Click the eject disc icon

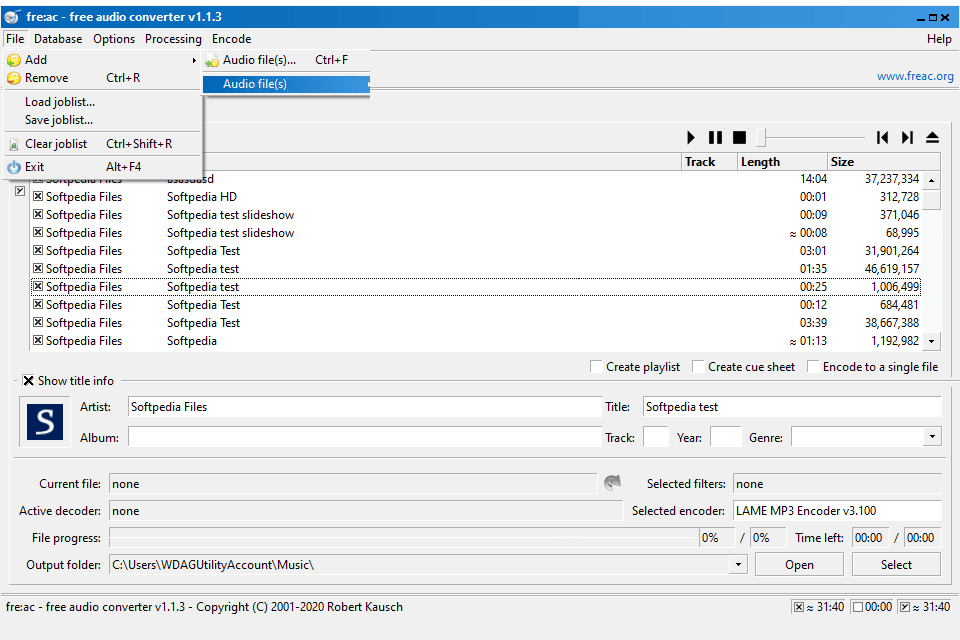[x=932, y=138]
